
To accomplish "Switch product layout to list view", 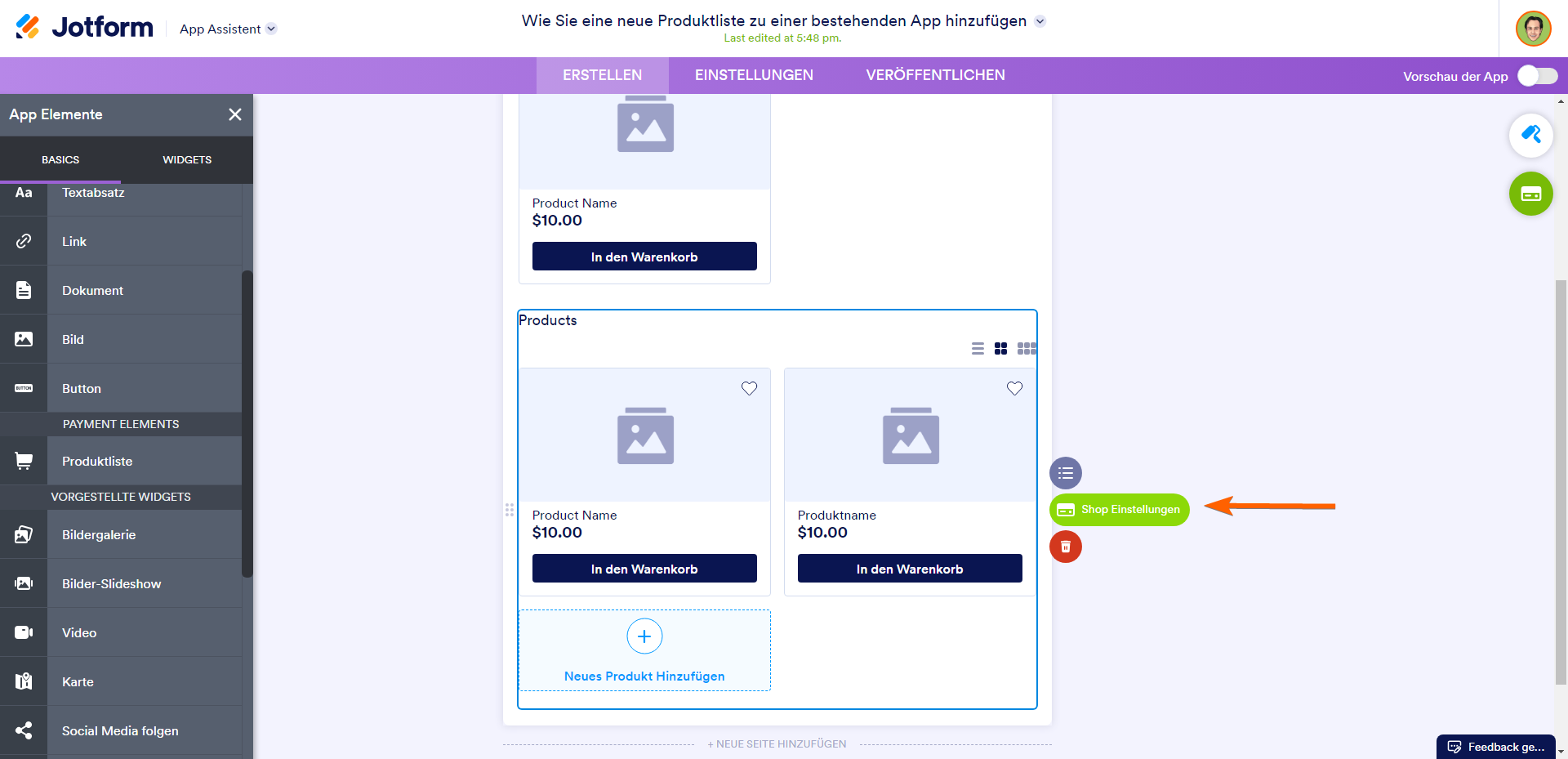I will click(978, 349).
